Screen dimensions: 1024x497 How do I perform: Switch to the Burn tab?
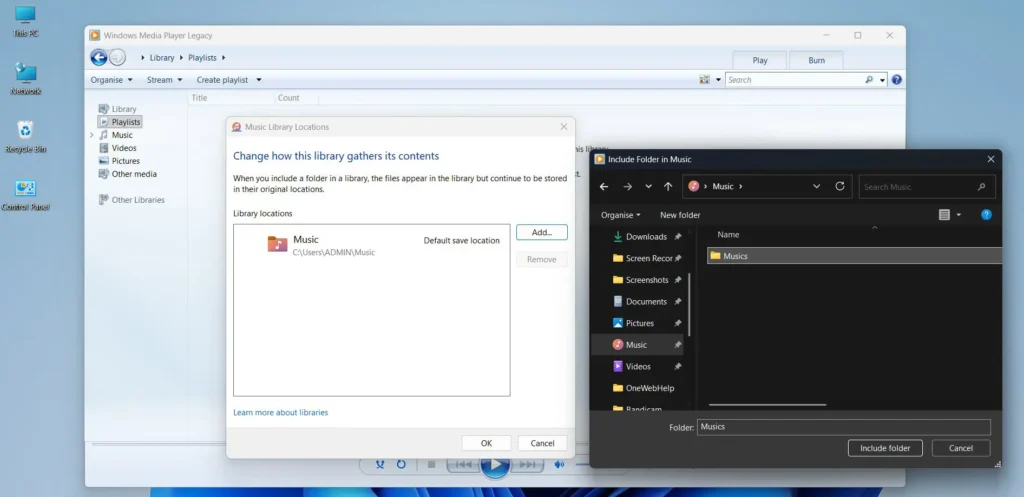point(816,60)
